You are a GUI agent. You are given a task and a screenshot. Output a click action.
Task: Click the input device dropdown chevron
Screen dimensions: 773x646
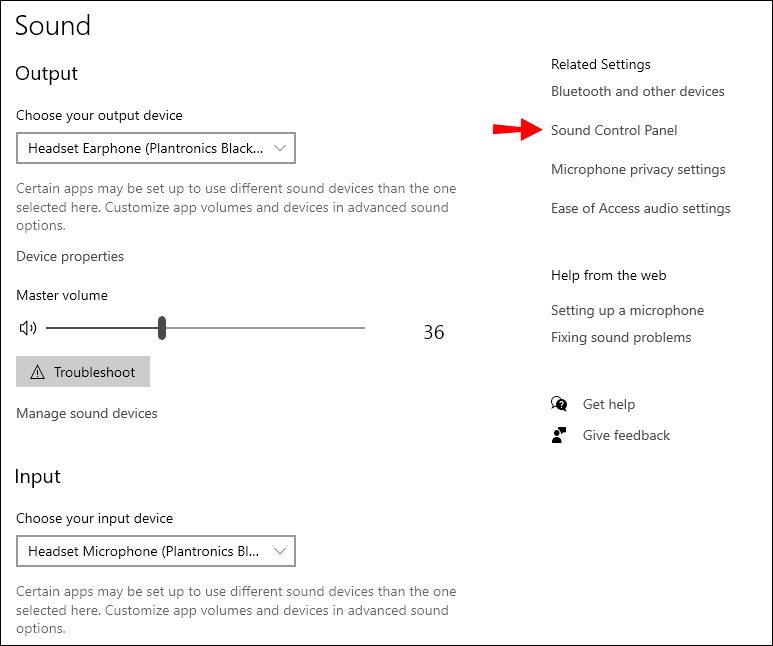[x=280, y=551]
